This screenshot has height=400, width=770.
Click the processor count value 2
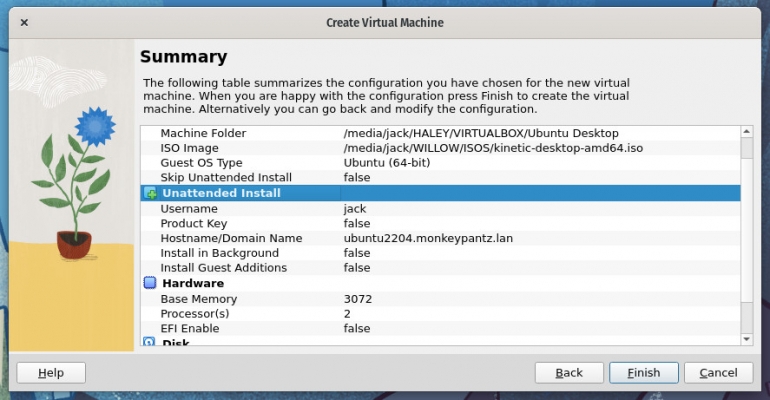tap(347, 314)
